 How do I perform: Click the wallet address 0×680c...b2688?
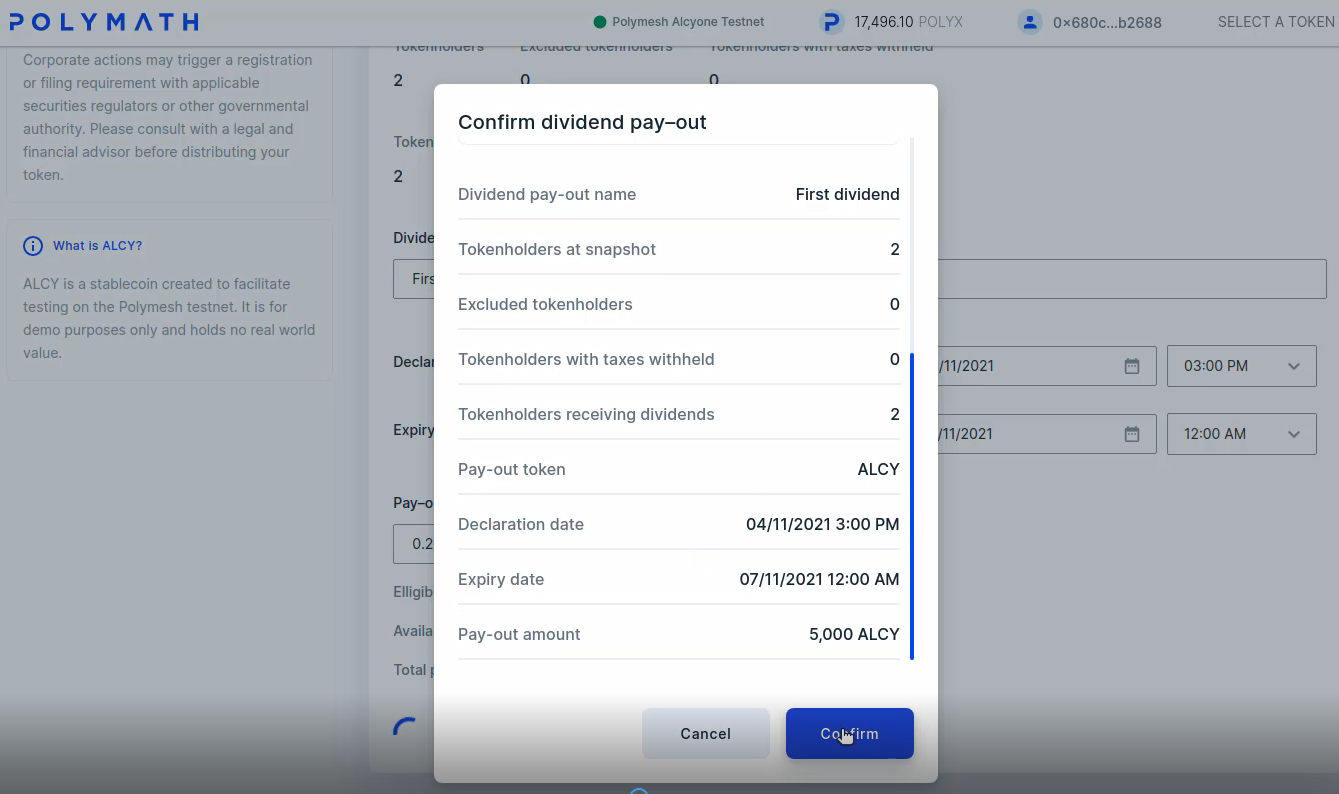click(x=1107, y=22)
